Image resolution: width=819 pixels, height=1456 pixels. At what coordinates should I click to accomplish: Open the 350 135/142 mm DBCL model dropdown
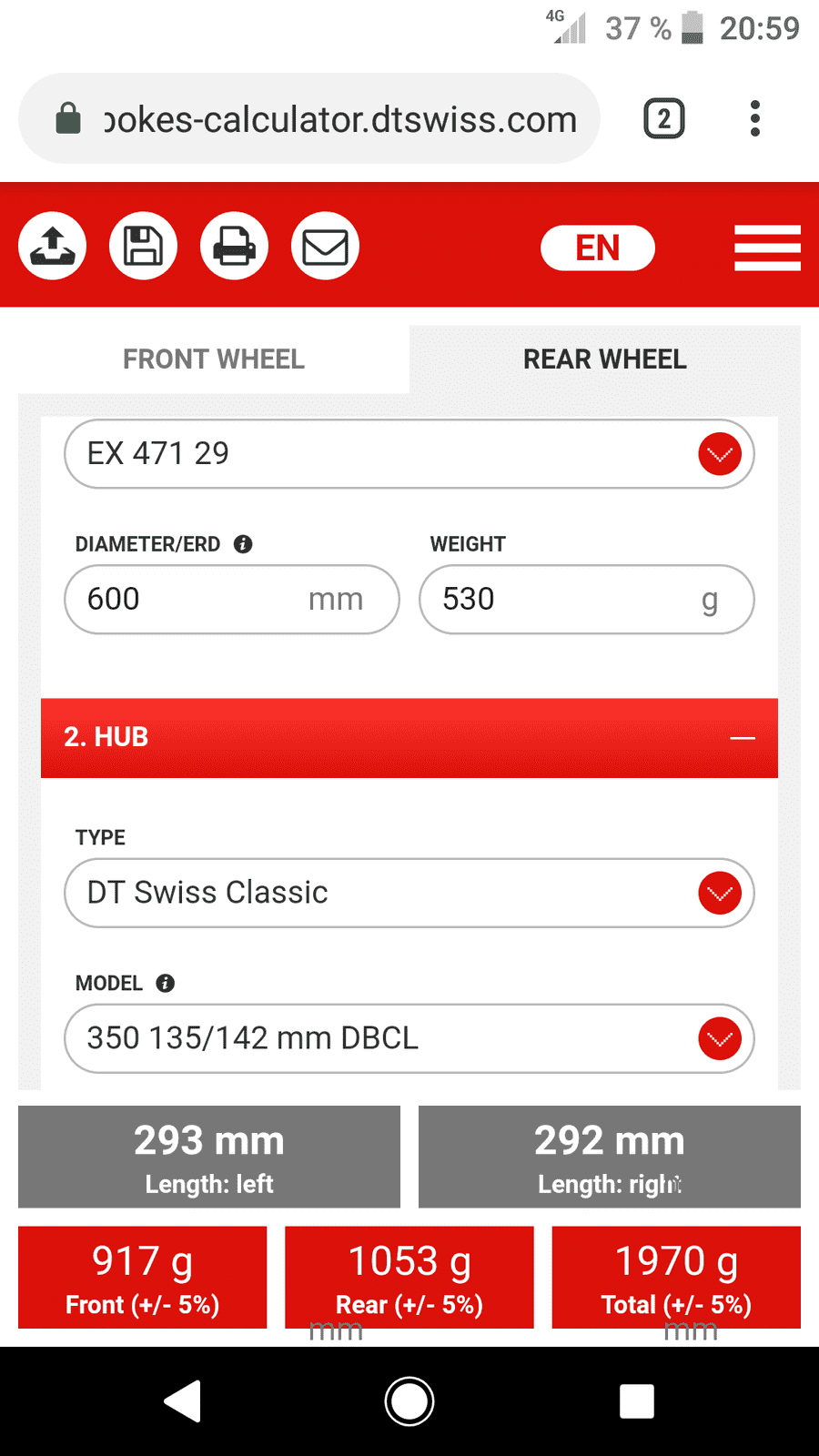pos(409,1038)
